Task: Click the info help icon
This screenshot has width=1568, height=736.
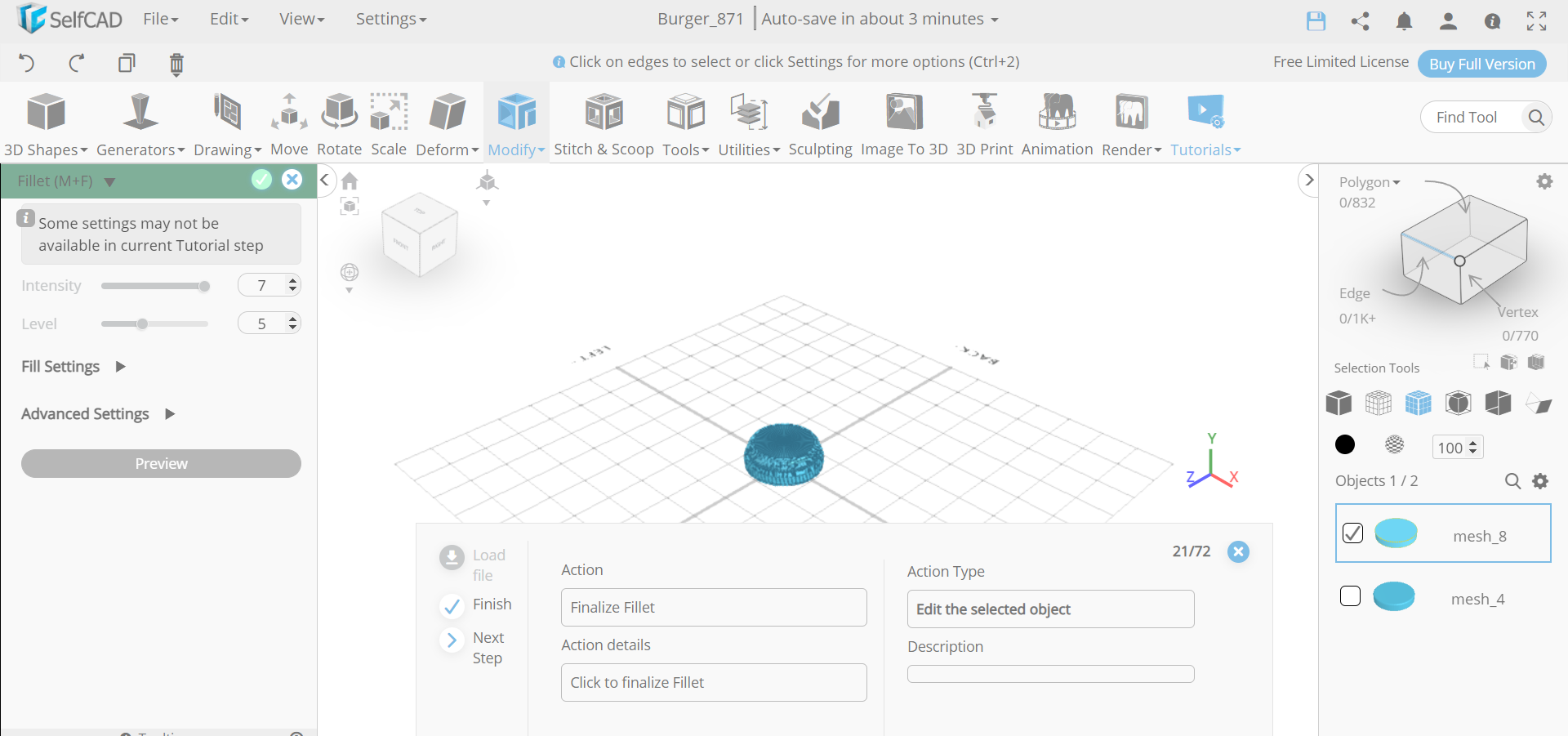Action: click(1492, 21)
